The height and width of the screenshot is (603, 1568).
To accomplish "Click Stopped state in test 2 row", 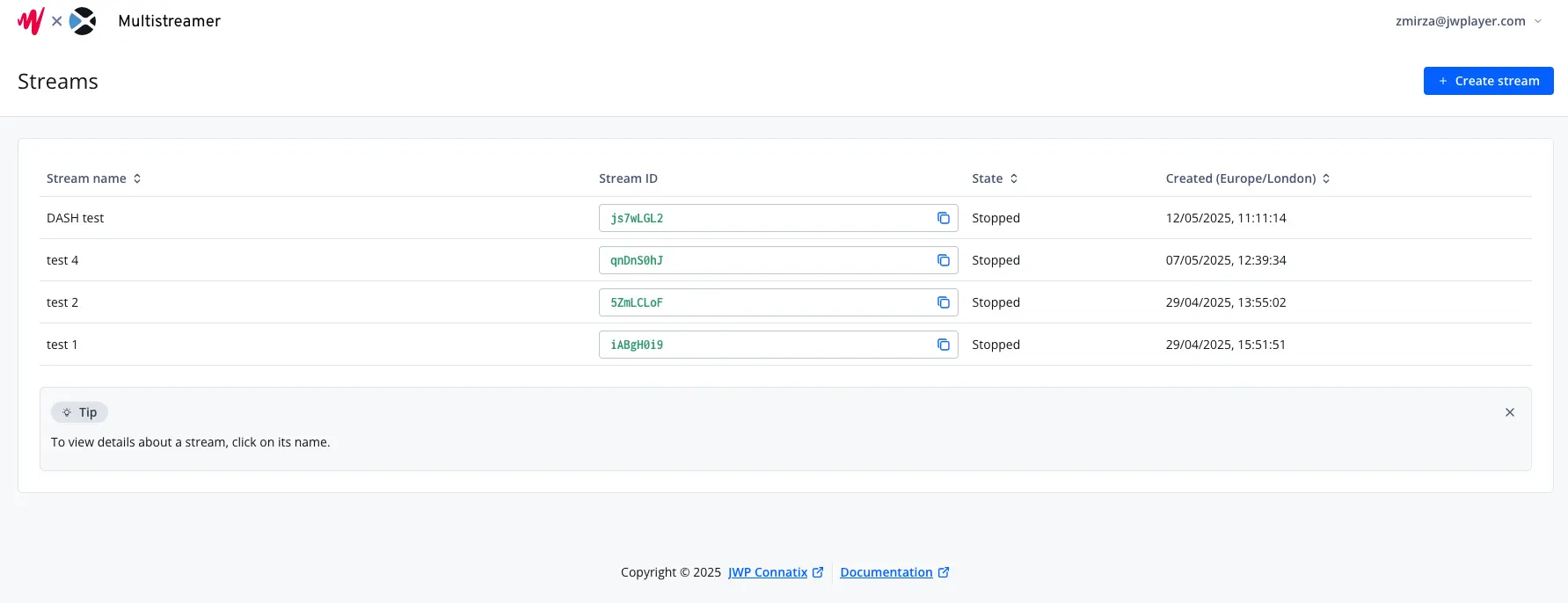I will tap(996, 302).
